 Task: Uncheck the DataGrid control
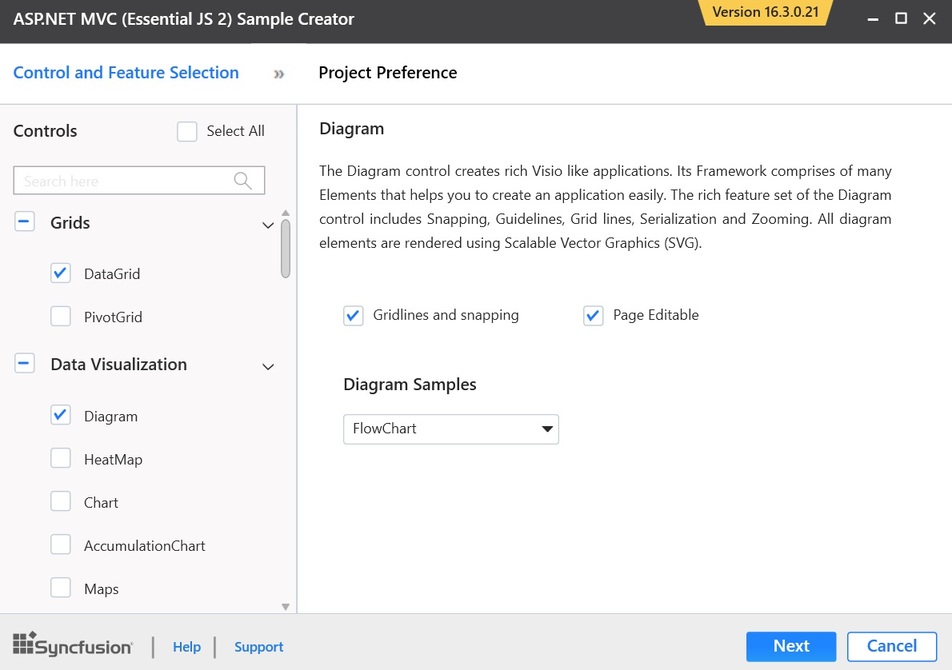61,273
